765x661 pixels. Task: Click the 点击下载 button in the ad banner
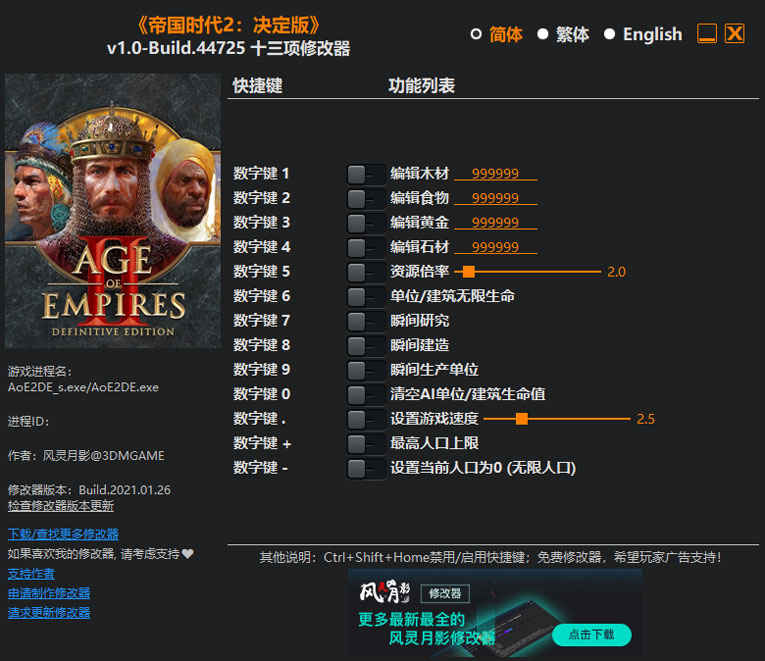tap(591, 635)
